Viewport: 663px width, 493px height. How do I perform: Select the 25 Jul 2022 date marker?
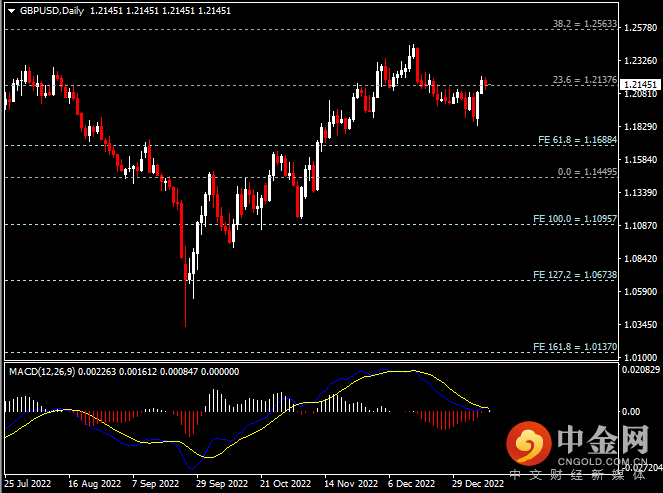pos(28,484)
